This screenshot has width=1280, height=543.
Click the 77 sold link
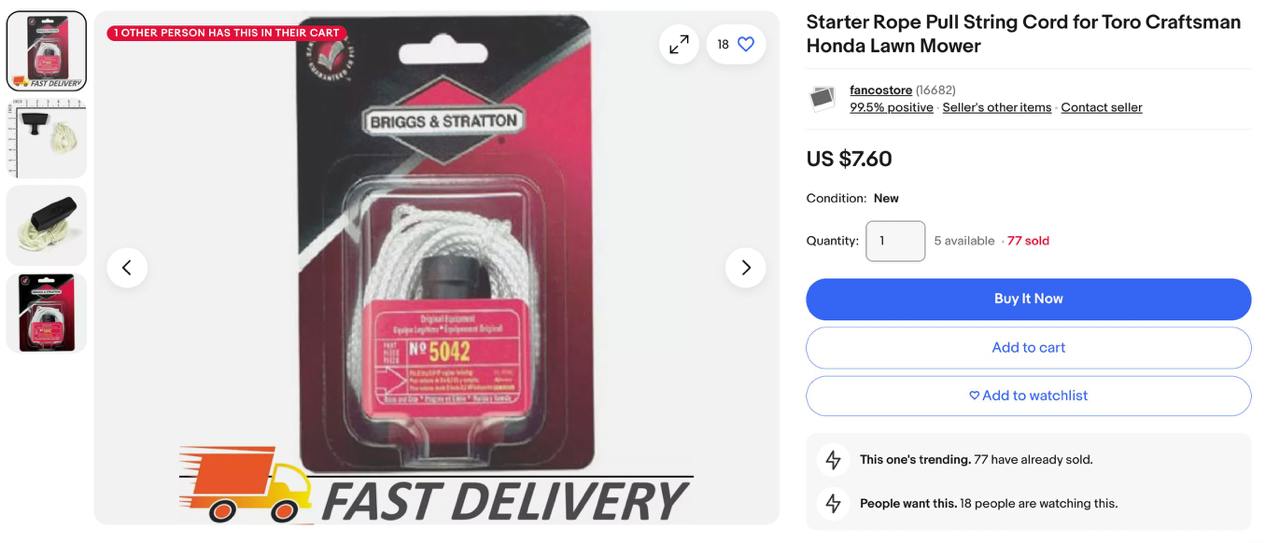(x=1029, y=241)
